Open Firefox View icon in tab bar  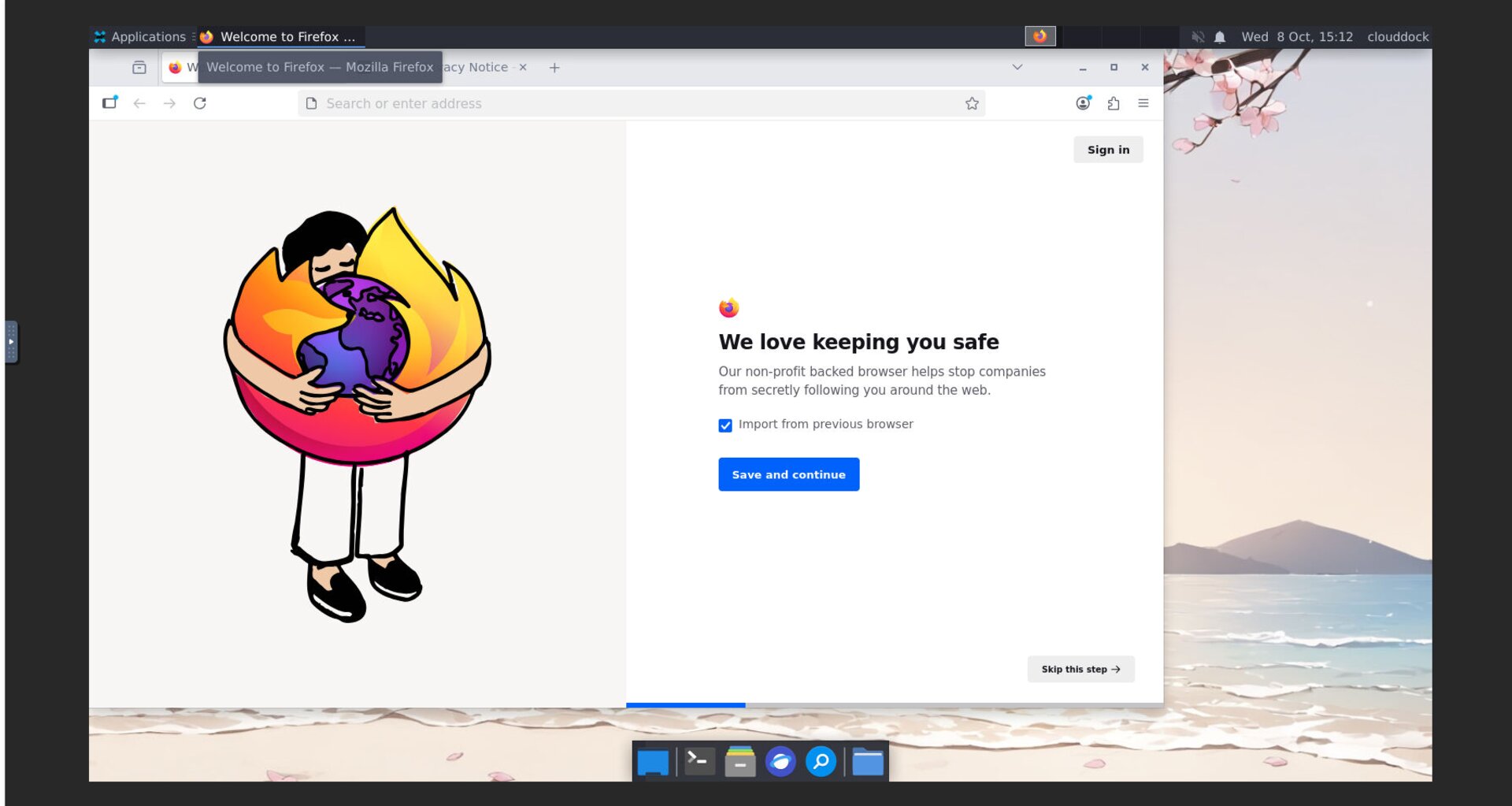pos(139,68)
